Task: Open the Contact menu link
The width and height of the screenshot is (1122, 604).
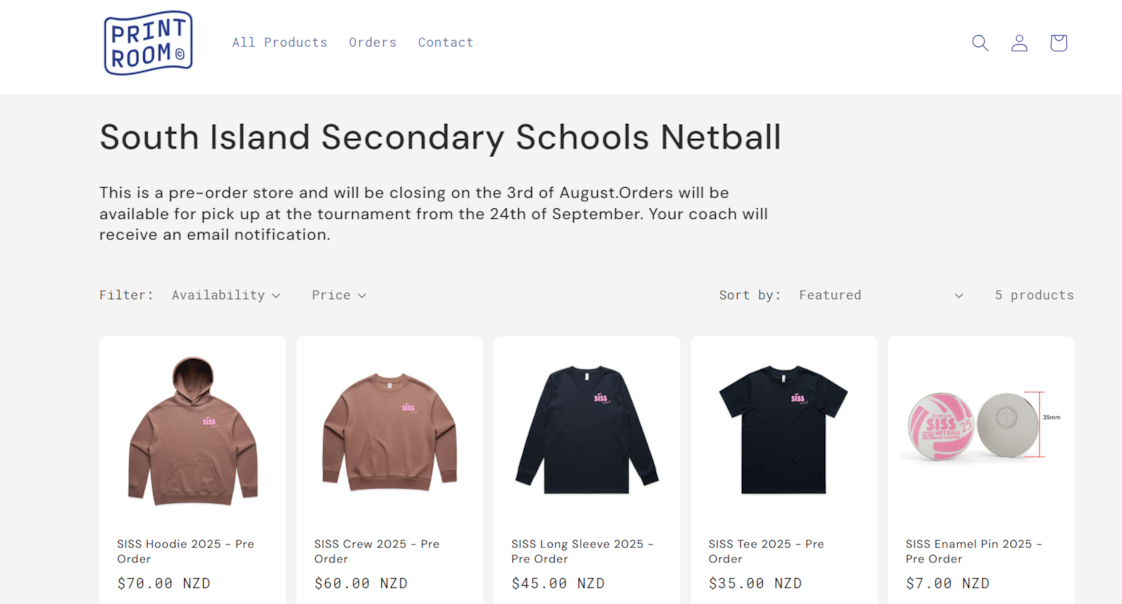Action: [x=445, y=42]
